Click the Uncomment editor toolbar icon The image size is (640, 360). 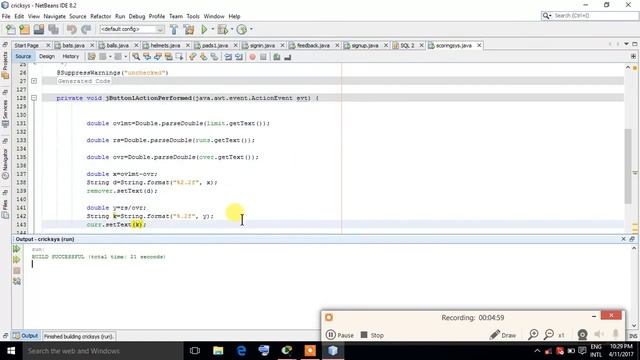click(x=288, y=57)
